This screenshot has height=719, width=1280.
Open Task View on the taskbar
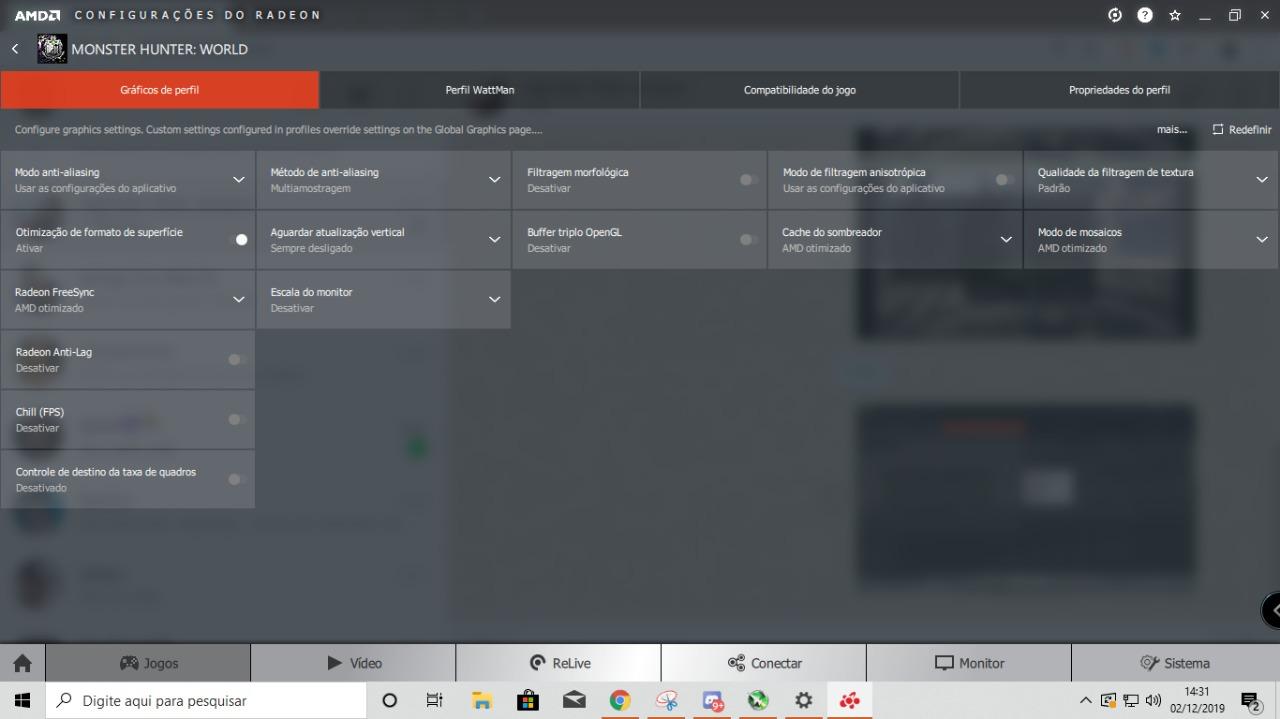pyautogui.click(x=434, y=701)
